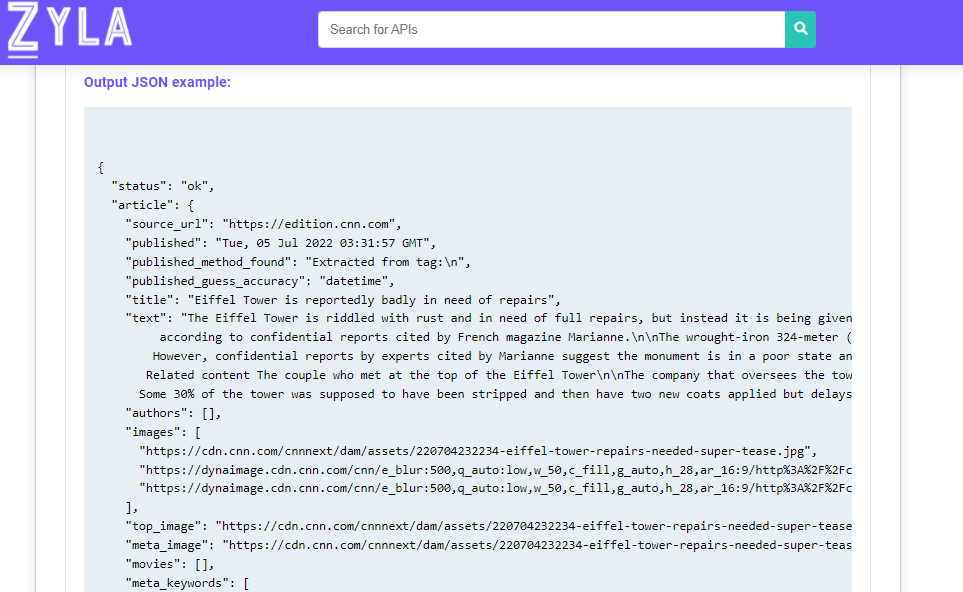Select the title Eiffel Tower line

[343, 300]
